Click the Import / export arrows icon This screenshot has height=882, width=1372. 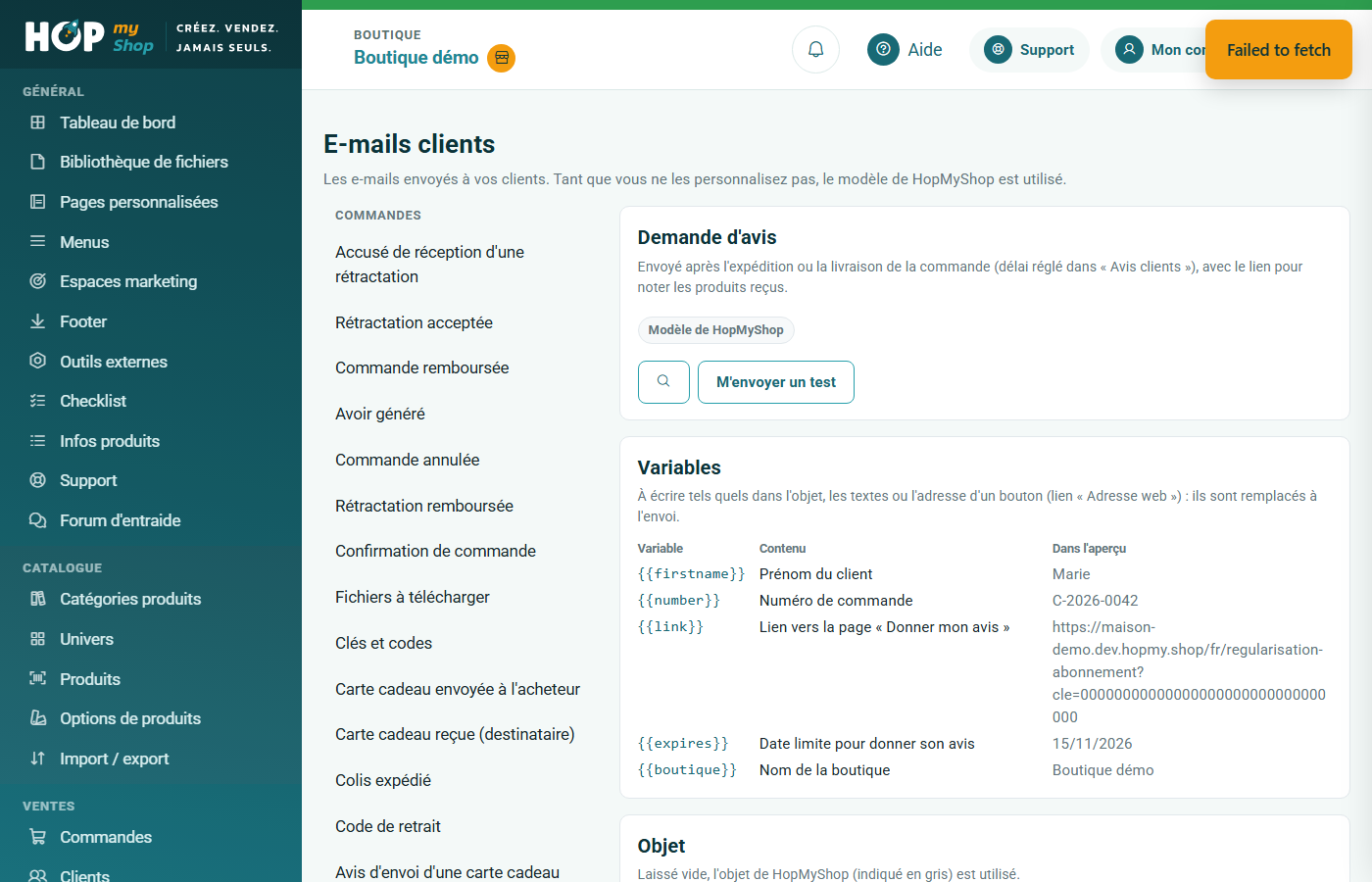click(x=37, y=759)
